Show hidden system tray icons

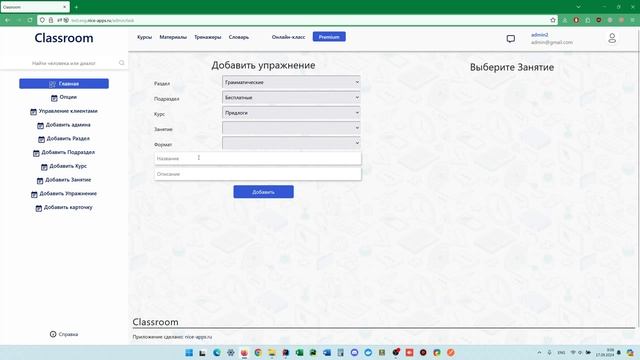539,352
